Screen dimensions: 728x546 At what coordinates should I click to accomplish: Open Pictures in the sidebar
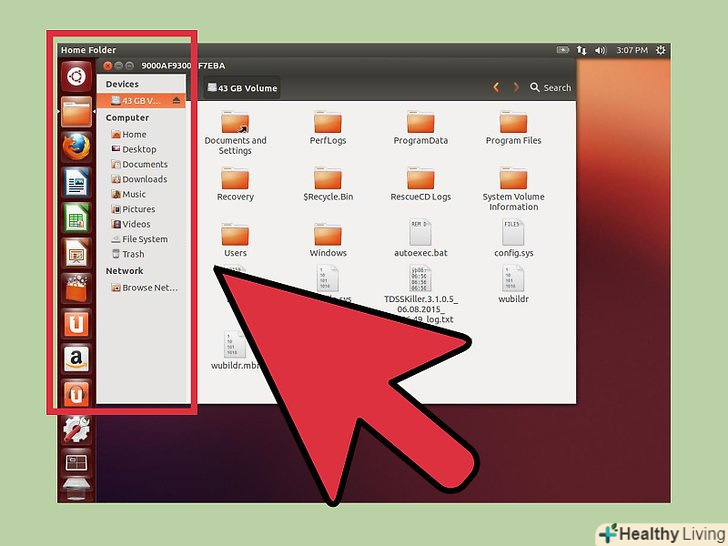coord(133,209)
